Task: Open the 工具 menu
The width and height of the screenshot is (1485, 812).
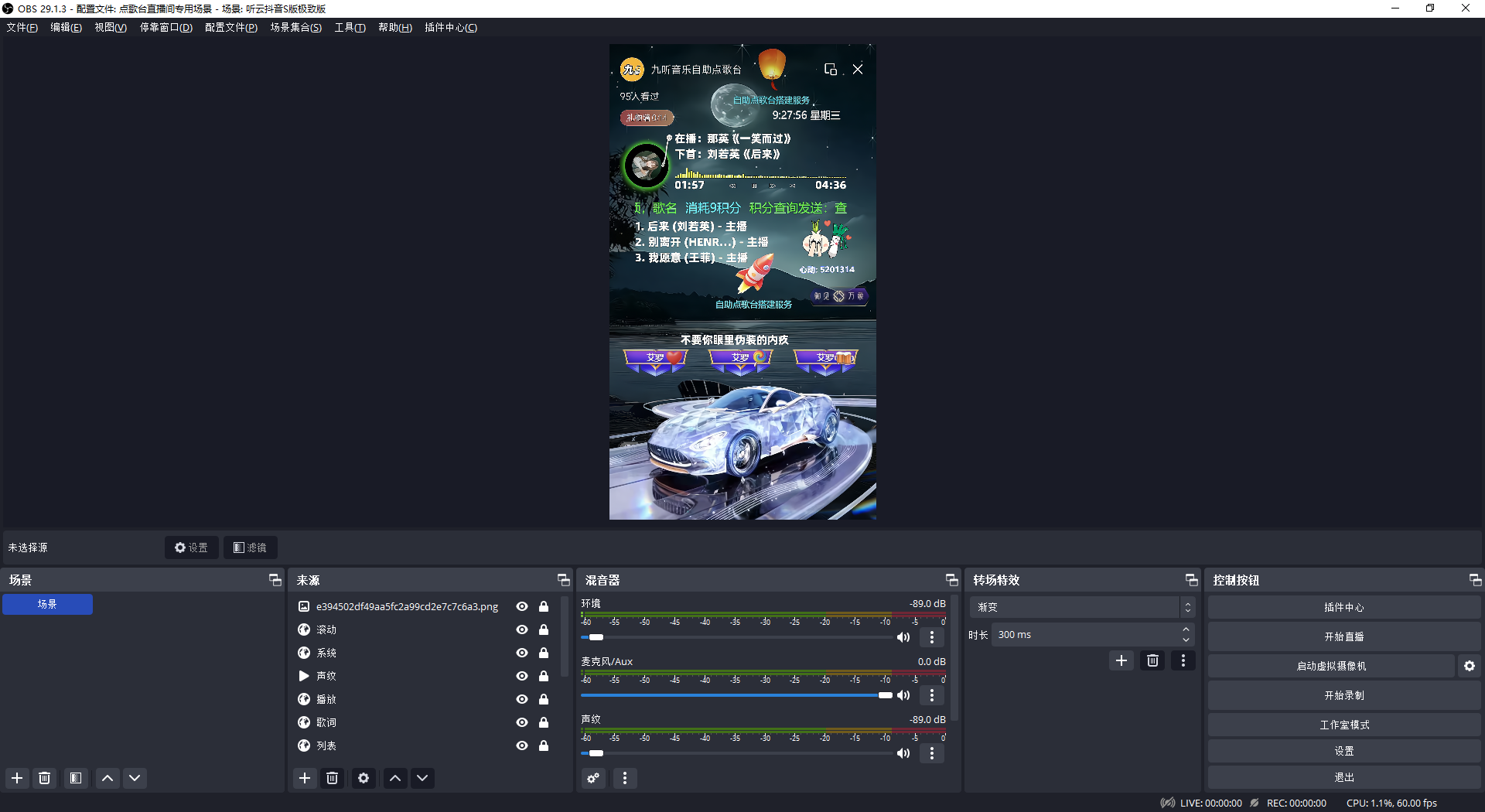Action: point(350,27)
